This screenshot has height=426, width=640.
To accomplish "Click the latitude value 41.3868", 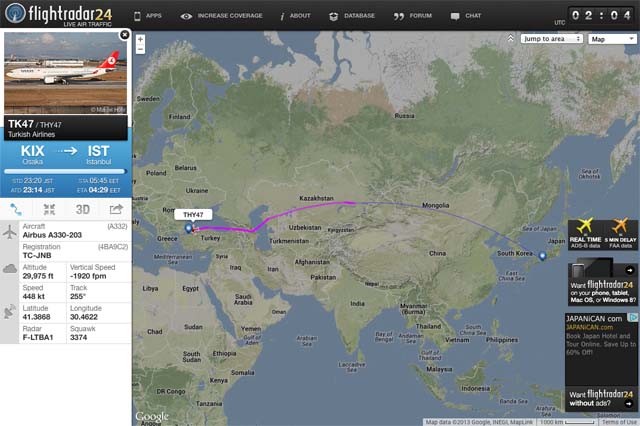I will point(36,317).
